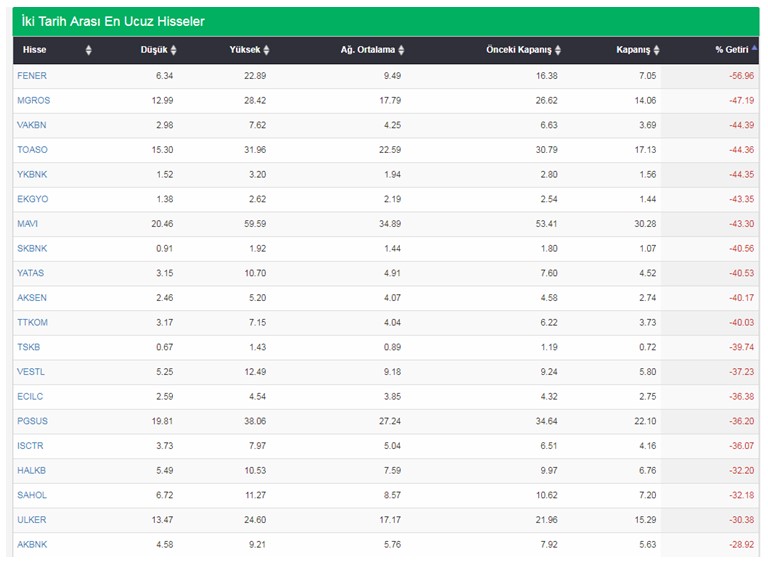Screen dimensions: 768x570
Task: Select the TTKOM ticker link
Action: point(32,322)
